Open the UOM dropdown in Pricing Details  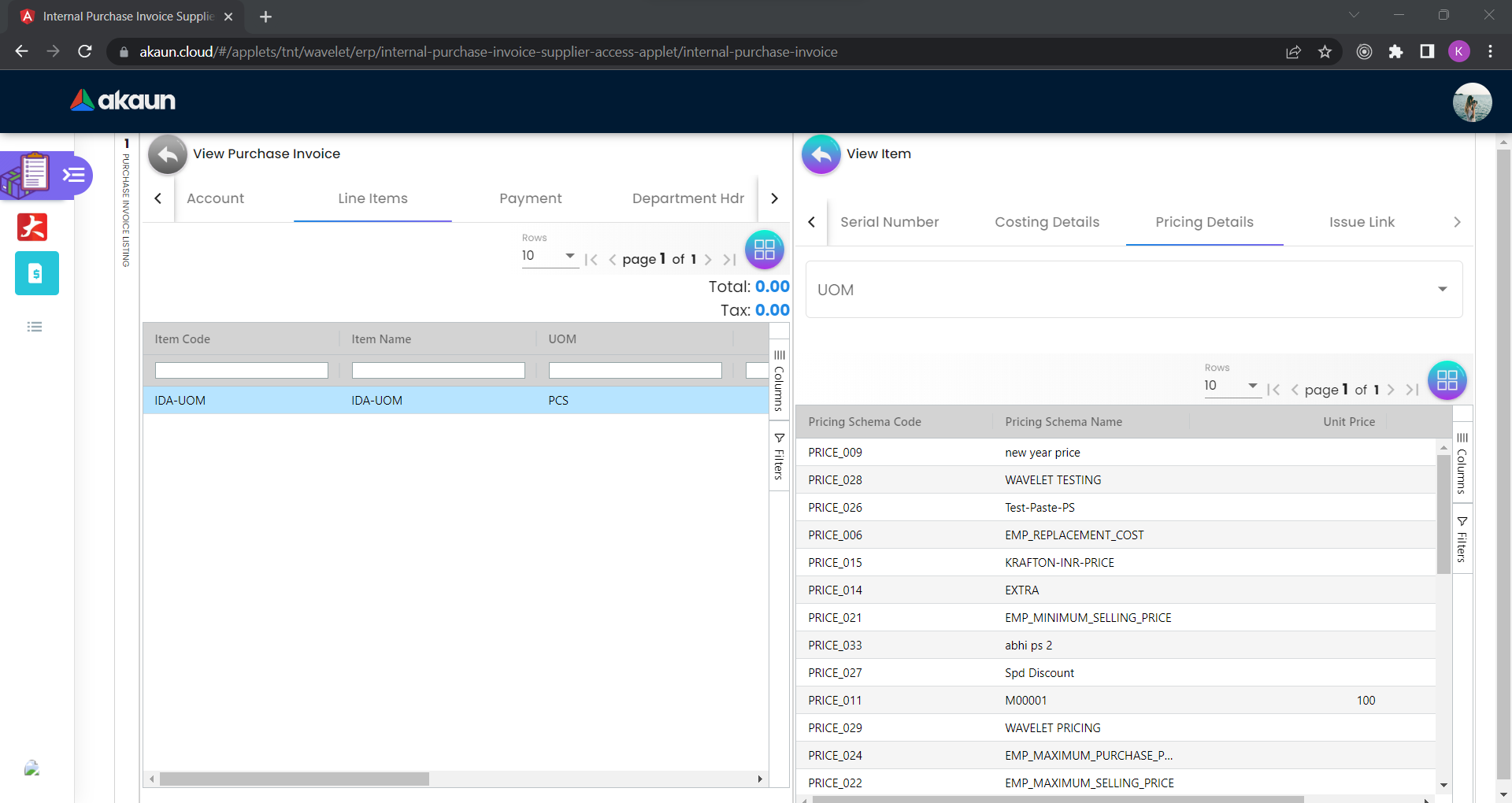point(1133,290)
